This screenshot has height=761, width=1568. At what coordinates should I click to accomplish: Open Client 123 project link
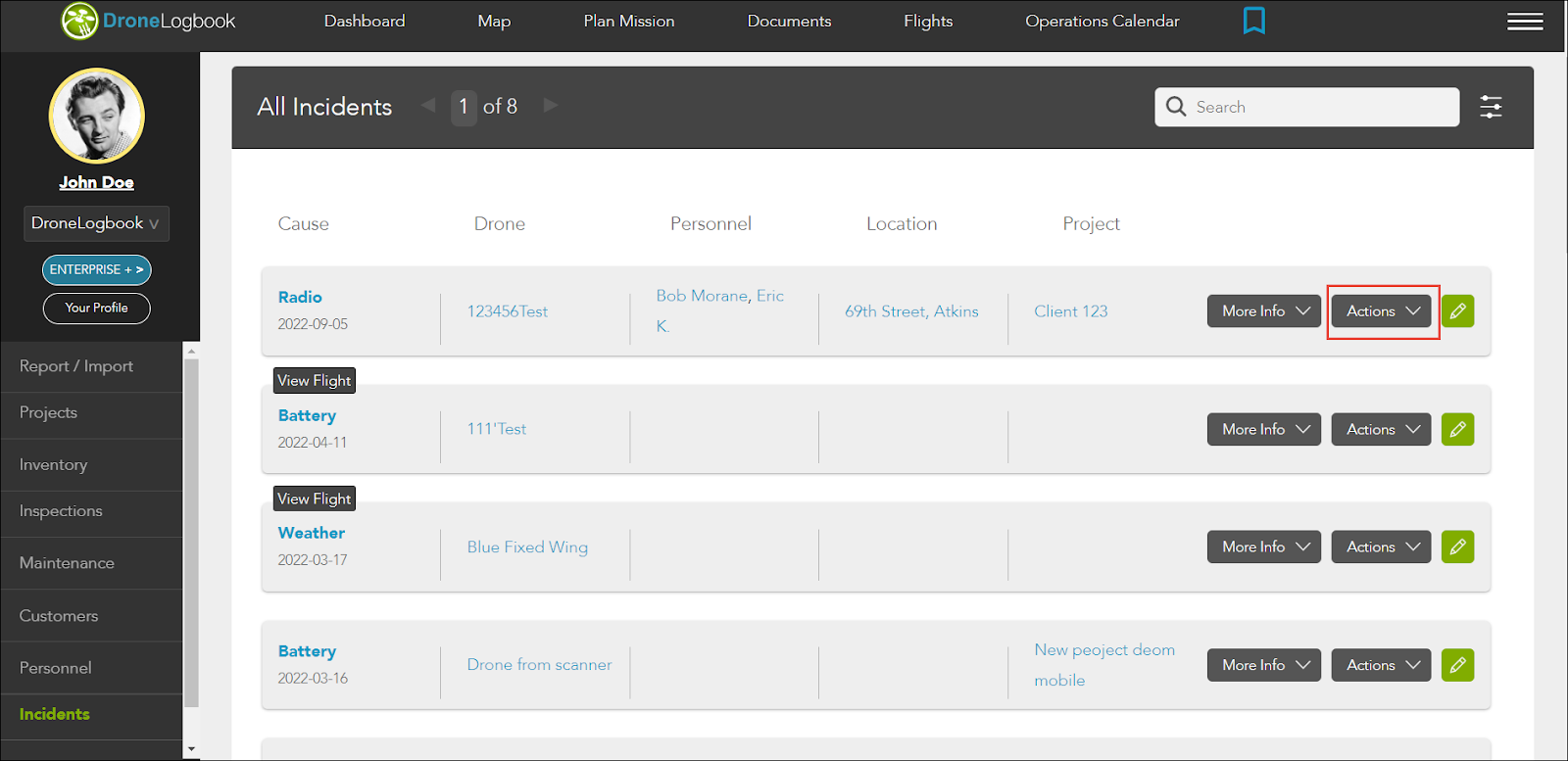click(x=1071, y=311)
